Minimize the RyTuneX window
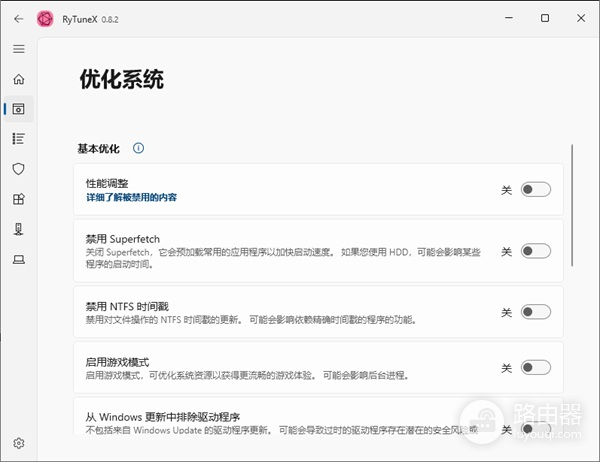This screenshot has width=600, height=462. [509, 18]
